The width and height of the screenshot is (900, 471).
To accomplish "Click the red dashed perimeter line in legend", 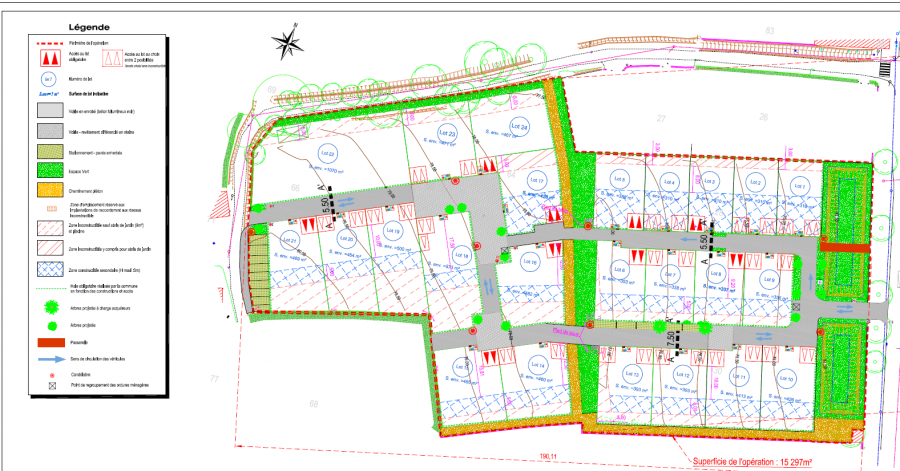I will [47, 44].
